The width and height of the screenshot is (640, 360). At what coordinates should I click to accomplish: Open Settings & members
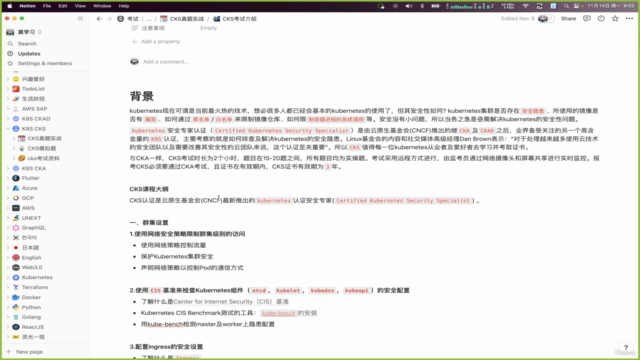click(44, 63)
